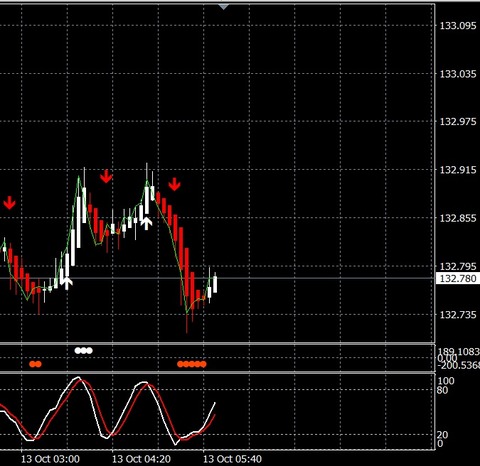Click the -200.5368 indicator scale value
The image size is (480, 466).
coord(459,366)
